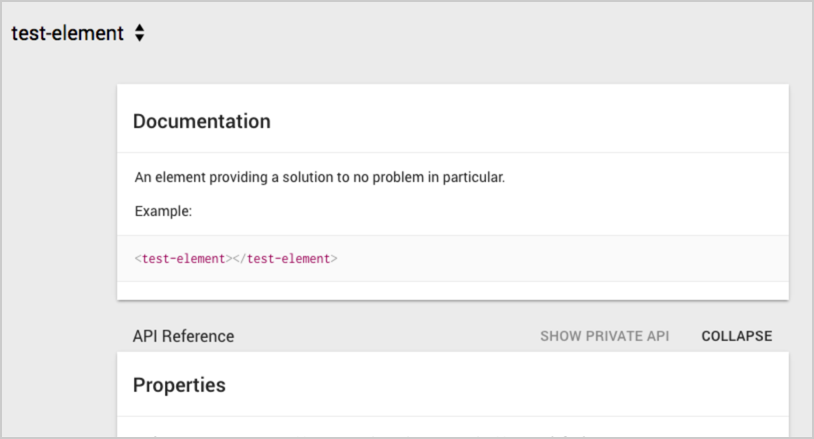
Task: Select the Properties section heading
Action: pyautogui.click(x=179, y=385)
